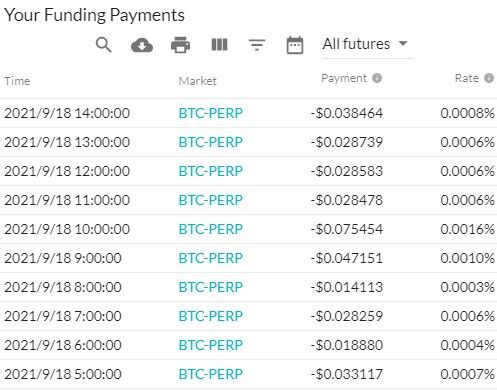Image resolution: width=497 pixels, height=390 pixels.
Task: Expand the All futures dropdown
Action: (x=367, y=45)
